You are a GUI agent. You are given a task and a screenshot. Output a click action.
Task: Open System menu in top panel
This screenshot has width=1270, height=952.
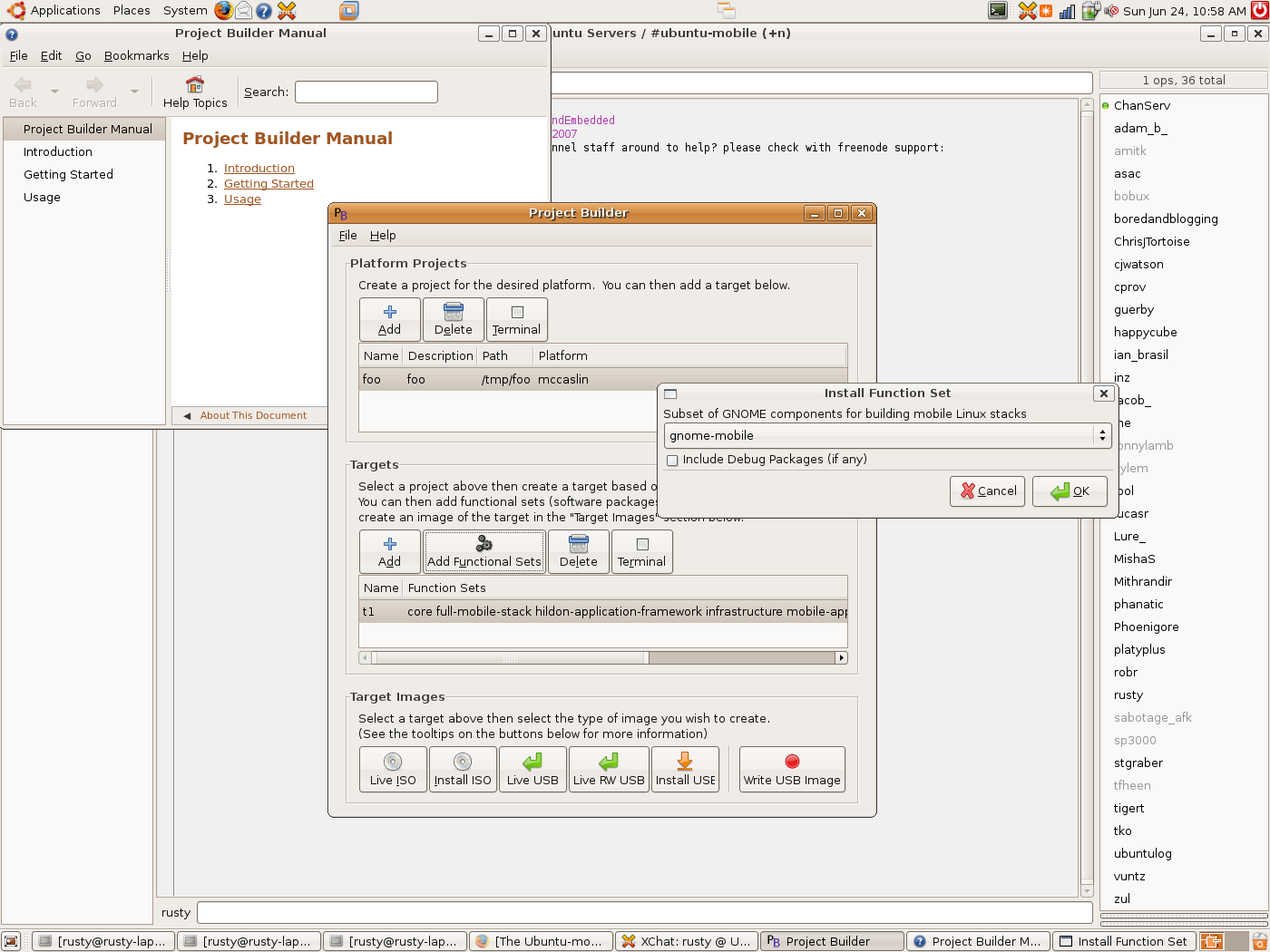(185, 11)
